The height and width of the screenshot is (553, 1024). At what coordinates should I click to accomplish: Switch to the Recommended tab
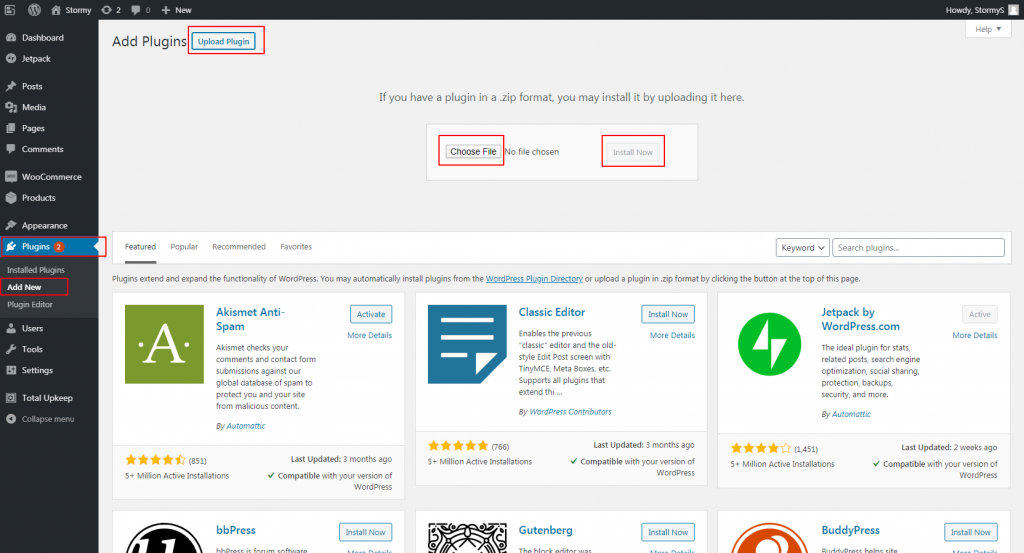click(x=239, y=247)
